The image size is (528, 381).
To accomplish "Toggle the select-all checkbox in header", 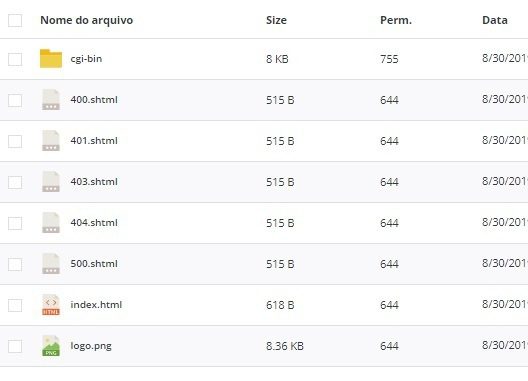I will pos(15,20).
